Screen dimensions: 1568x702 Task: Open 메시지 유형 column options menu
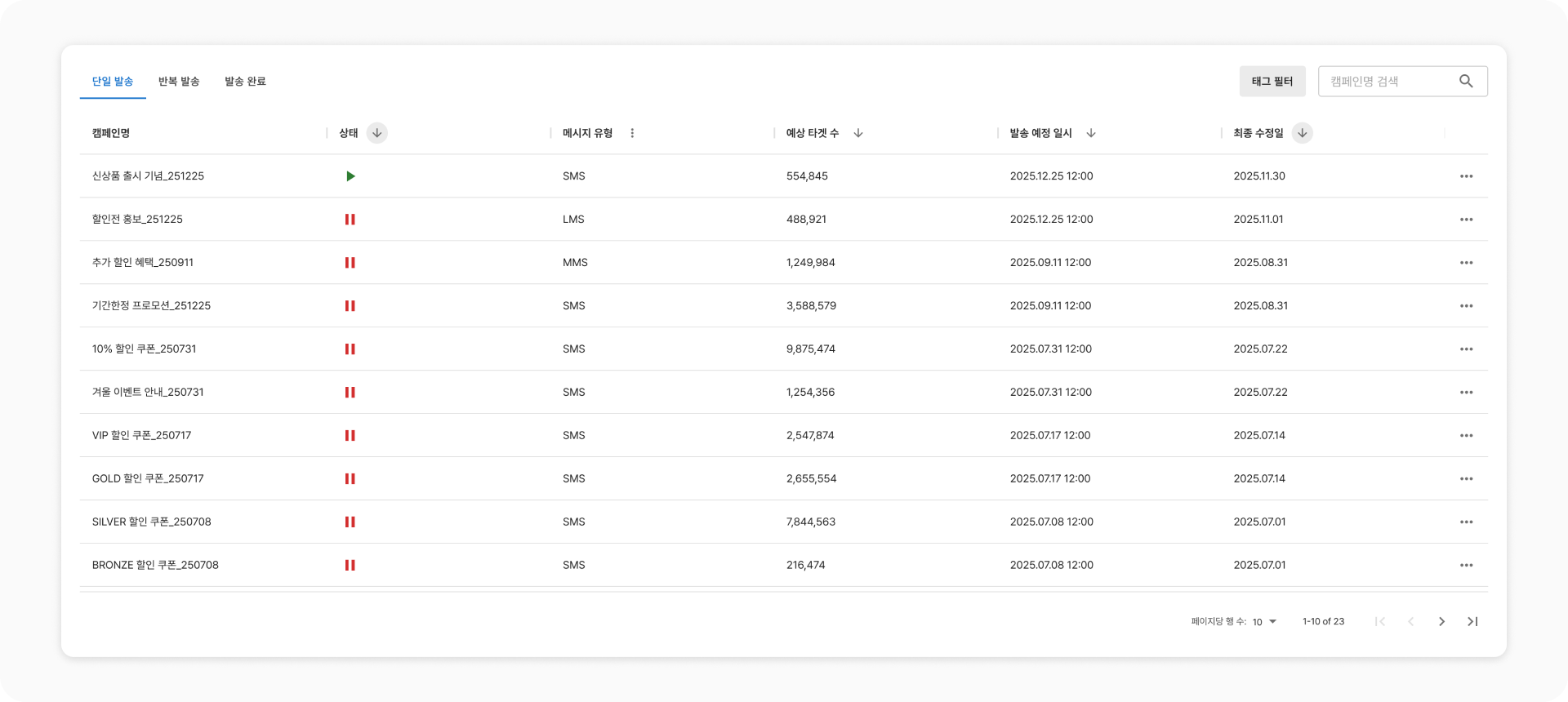tap(632, 133)
